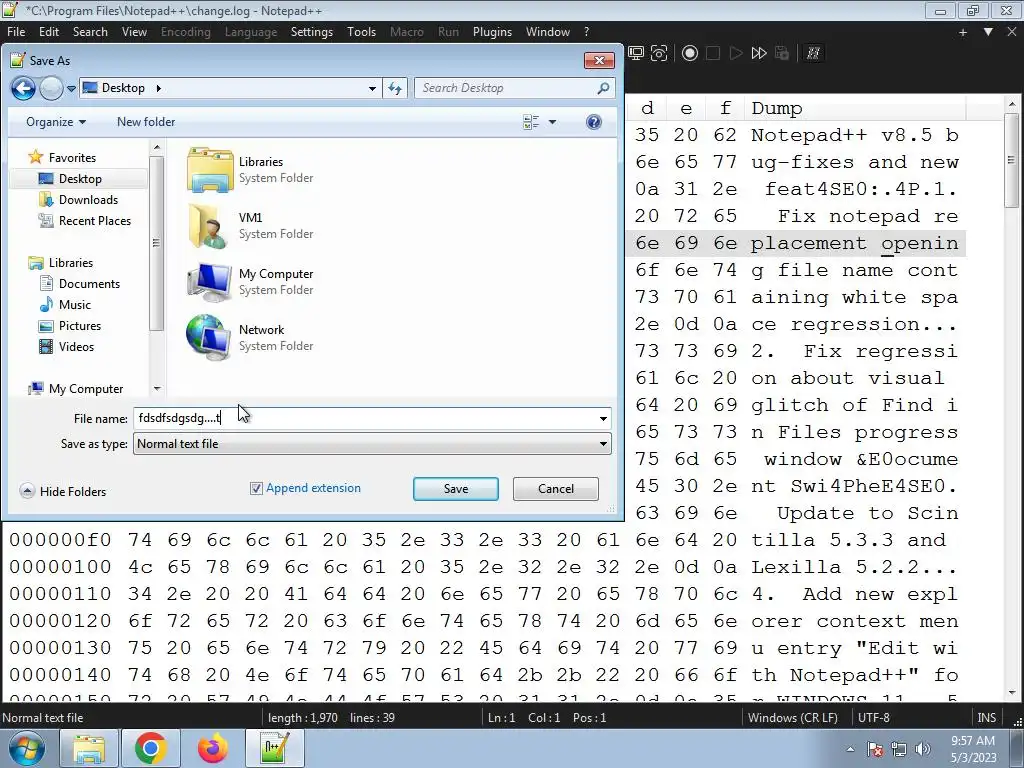
Task: Click the macro playback triangle icon
Action: point(735,53)
